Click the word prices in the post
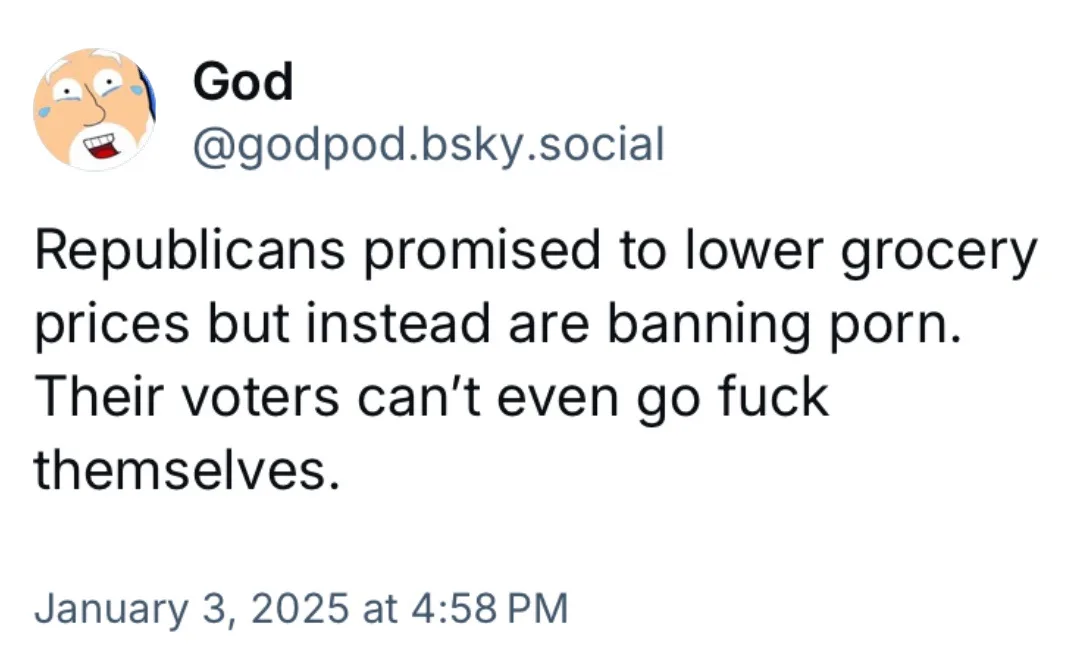 point(112,326)
